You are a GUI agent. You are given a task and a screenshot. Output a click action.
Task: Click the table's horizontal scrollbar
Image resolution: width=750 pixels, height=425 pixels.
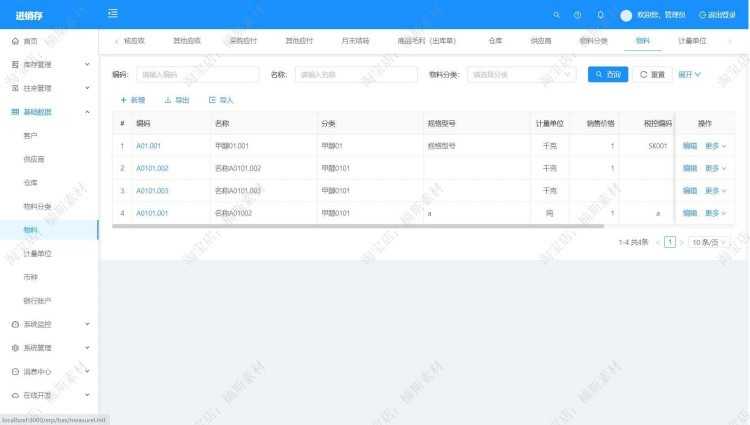(358, 226)
